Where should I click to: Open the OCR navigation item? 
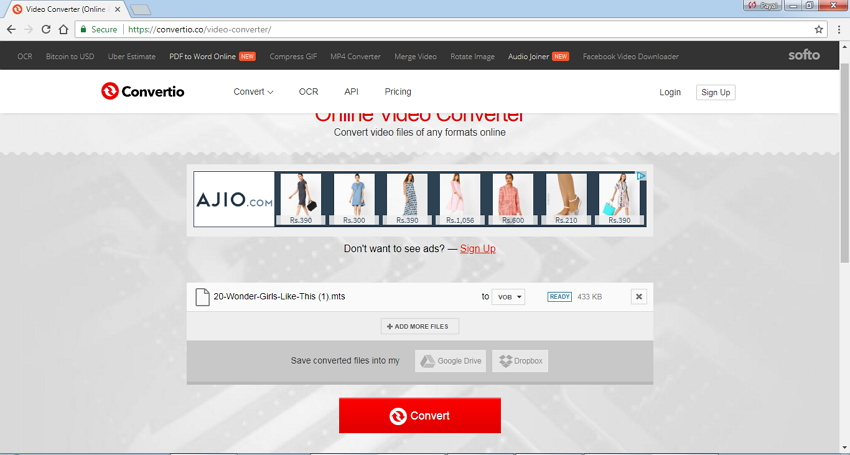(x=308, y=92)
